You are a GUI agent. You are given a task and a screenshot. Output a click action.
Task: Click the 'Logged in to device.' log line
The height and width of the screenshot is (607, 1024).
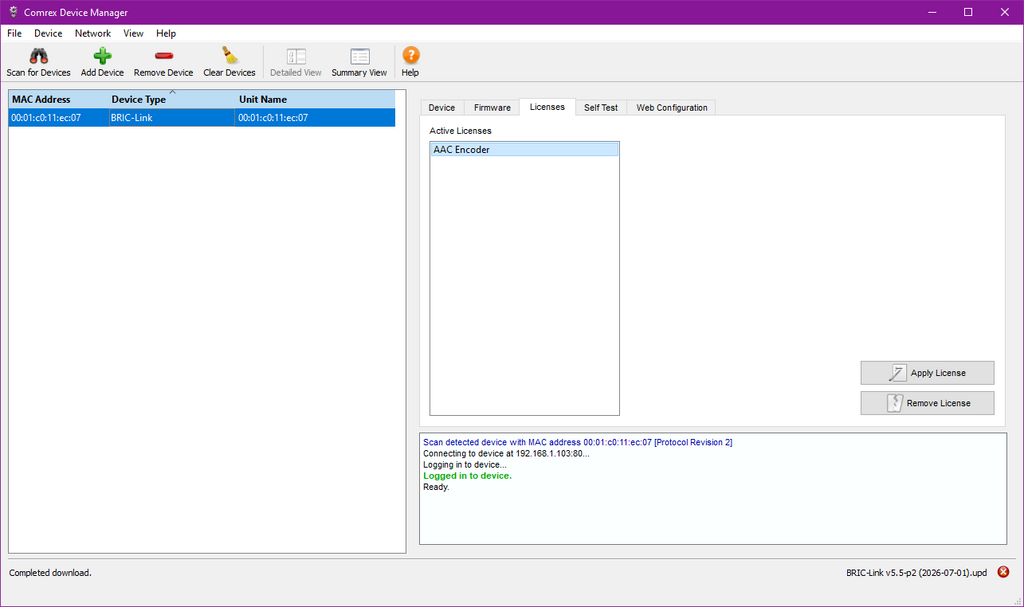pyautogui.click(x=468, y=476)
